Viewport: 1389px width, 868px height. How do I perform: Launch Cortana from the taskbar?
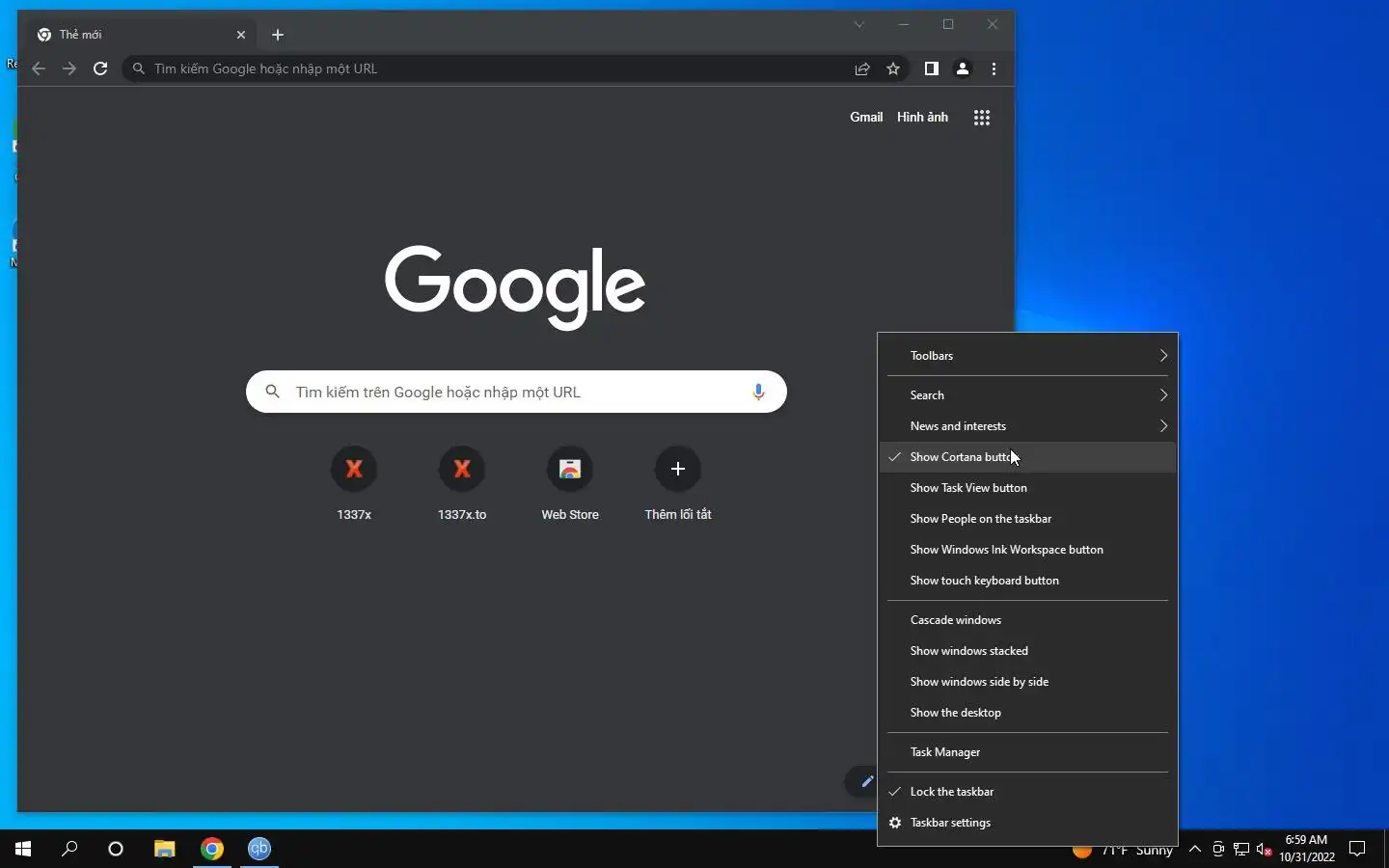point(116,849)
